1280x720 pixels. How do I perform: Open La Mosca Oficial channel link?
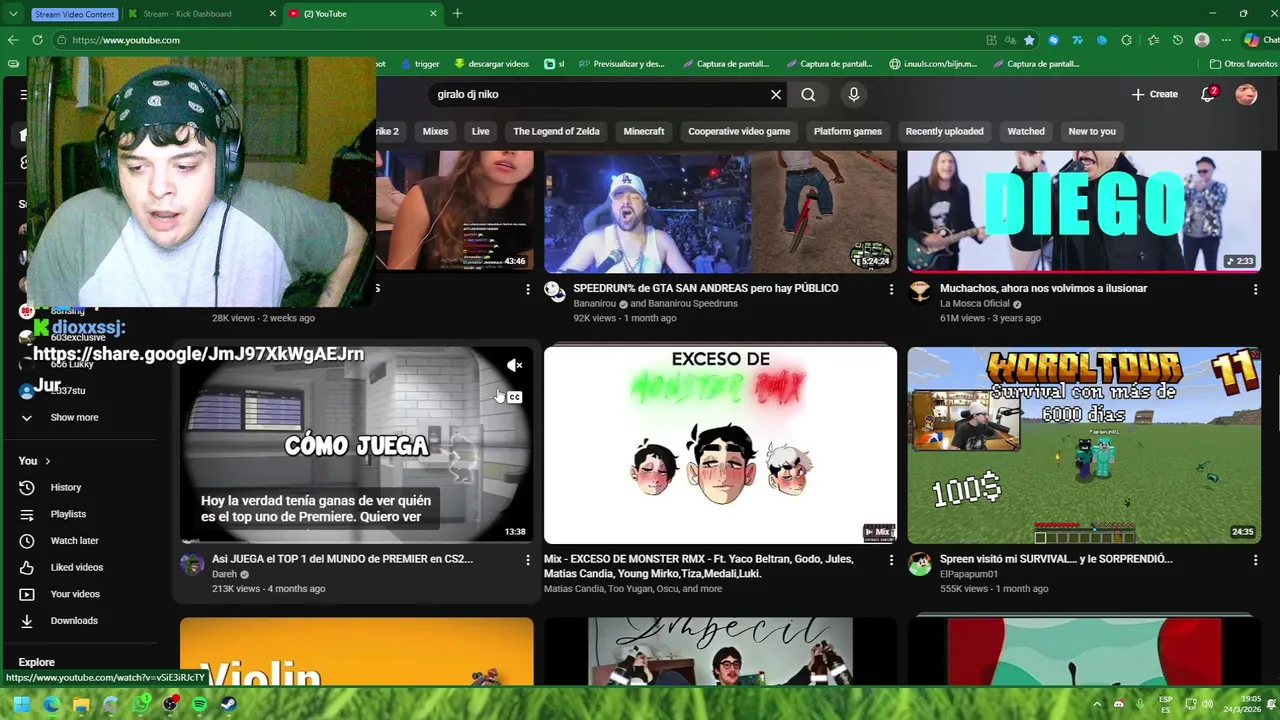pos(975,304)
